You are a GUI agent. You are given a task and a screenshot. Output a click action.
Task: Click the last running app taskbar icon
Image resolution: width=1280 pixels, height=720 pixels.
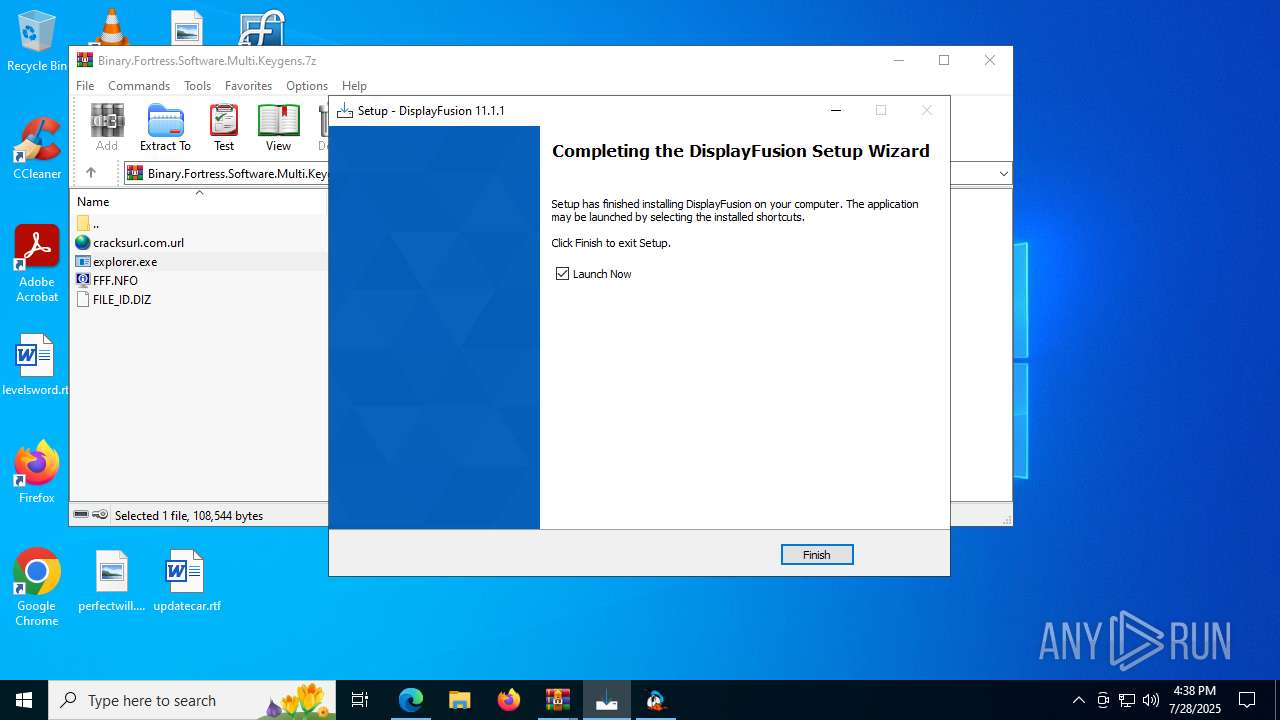click(656, 700)
